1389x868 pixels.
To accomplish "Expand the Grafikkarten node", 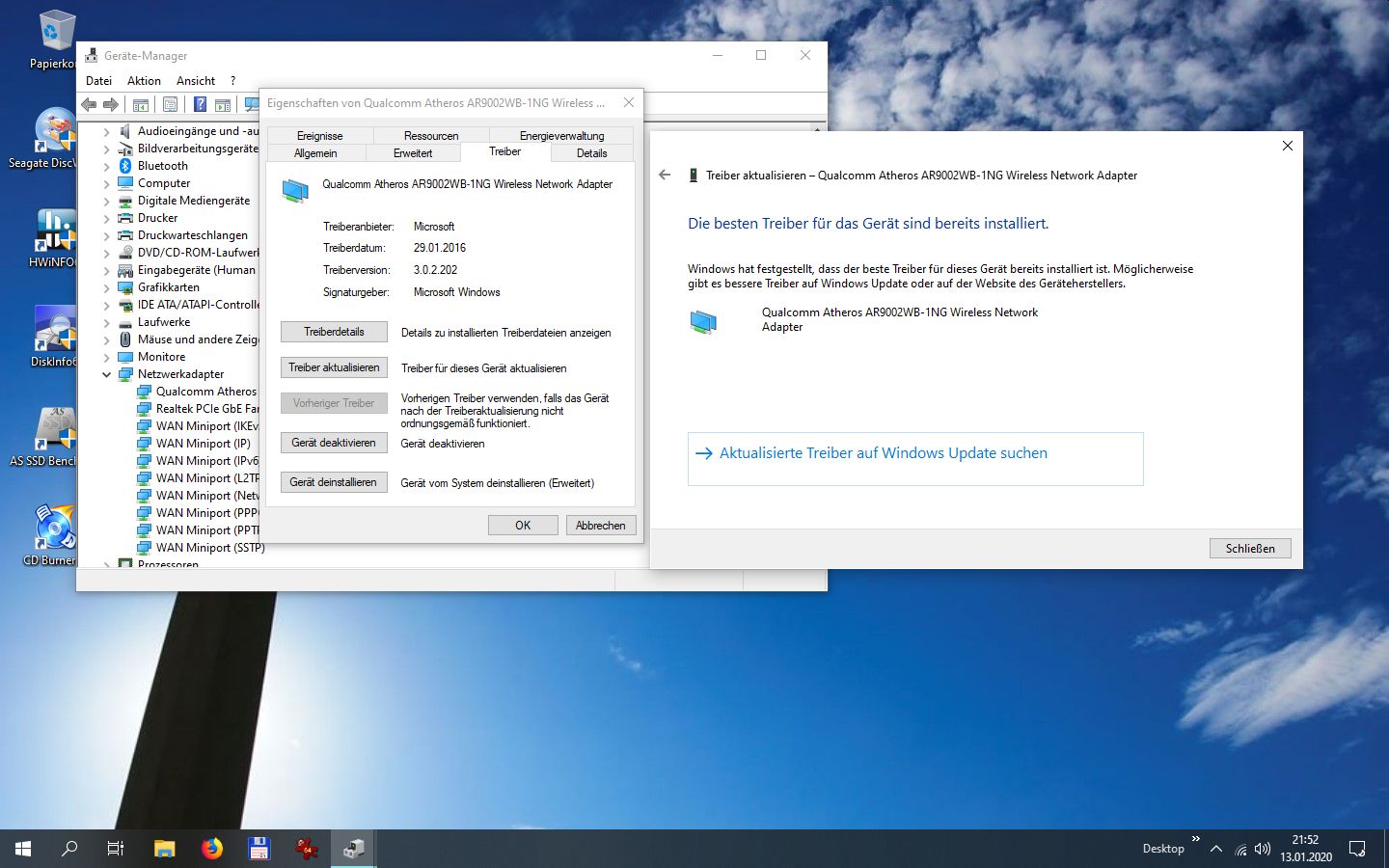I will [106, 287].
